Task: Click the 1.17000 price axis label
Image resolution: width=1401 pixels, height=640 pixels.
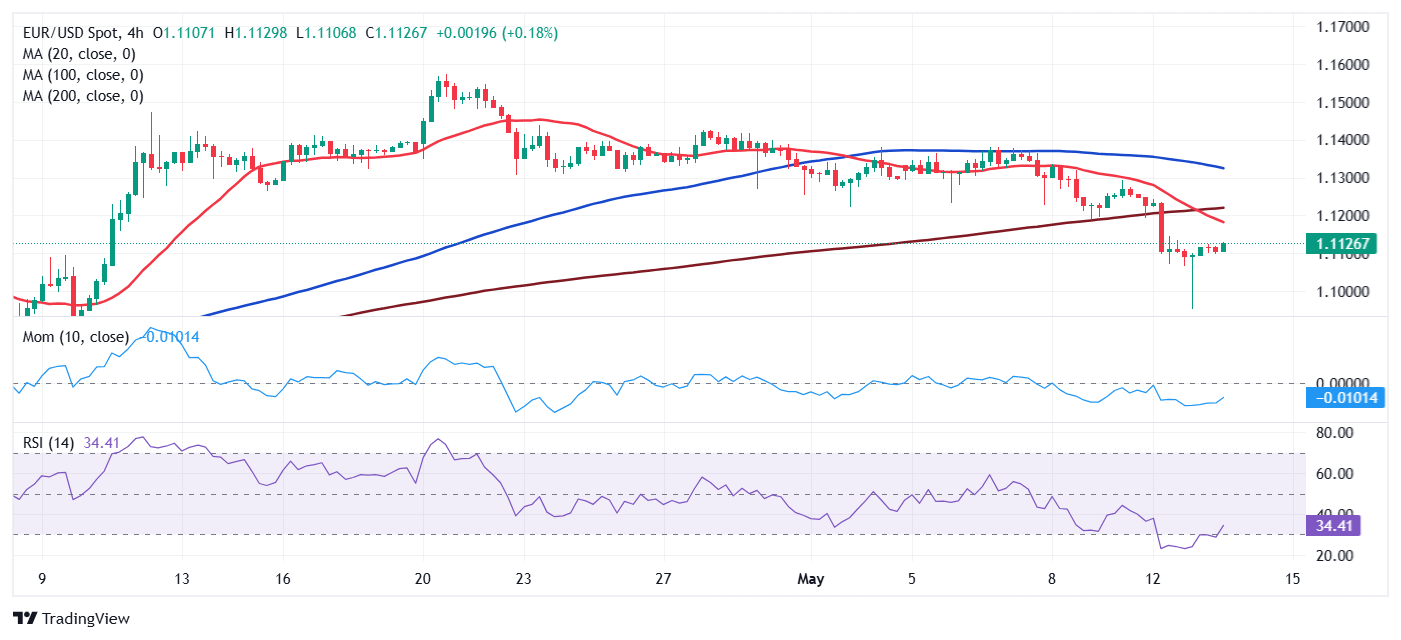Action: (x=1341, y=26)
